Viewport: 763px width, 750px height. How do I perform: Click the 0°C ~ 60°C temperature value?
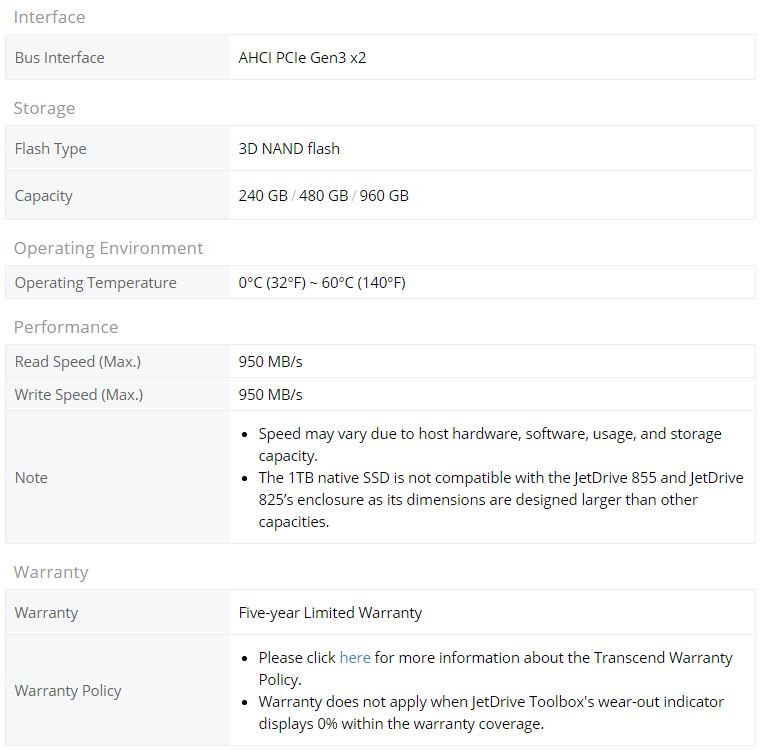tap(322, 283)
